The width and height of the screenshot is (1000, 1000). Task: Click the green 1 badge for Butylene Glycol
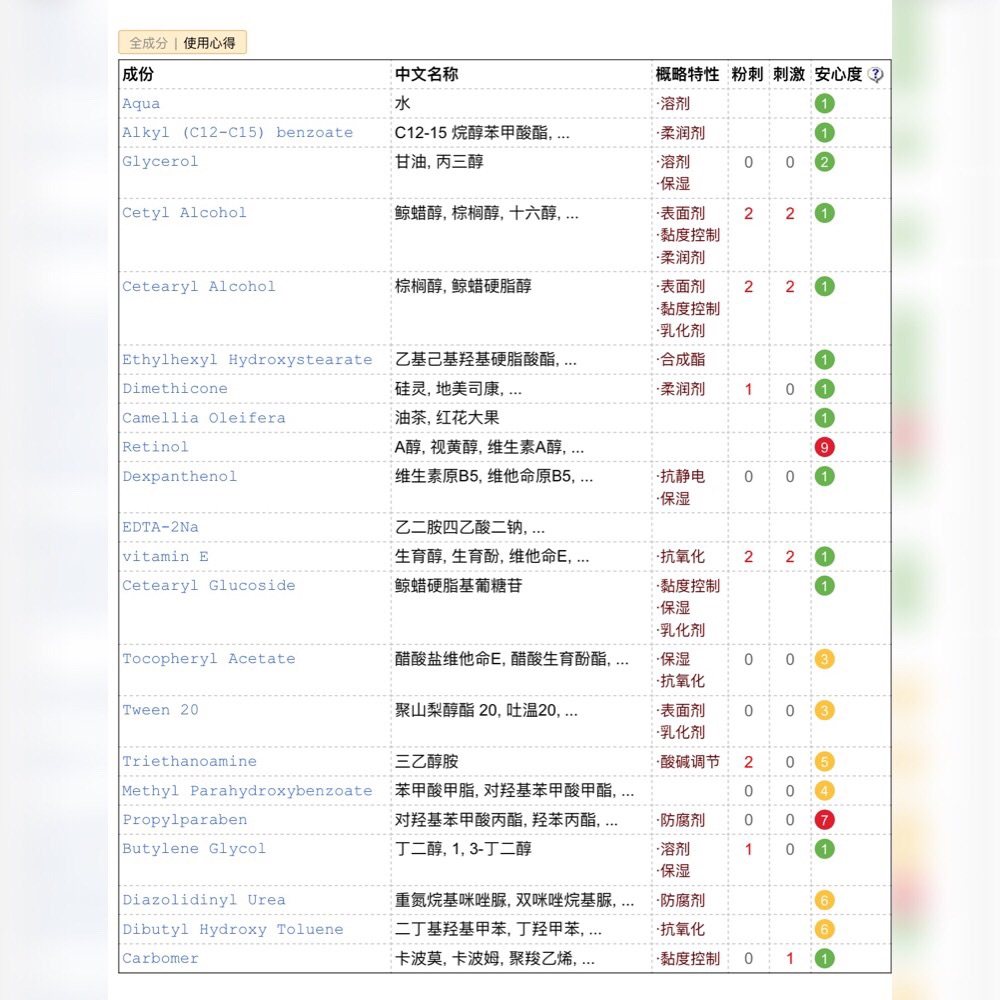pos(824,849)
